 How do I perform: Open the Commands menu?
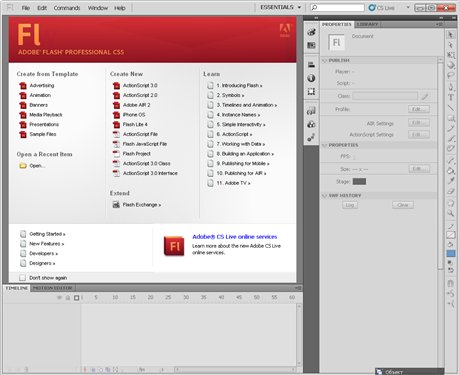point(67,8)
